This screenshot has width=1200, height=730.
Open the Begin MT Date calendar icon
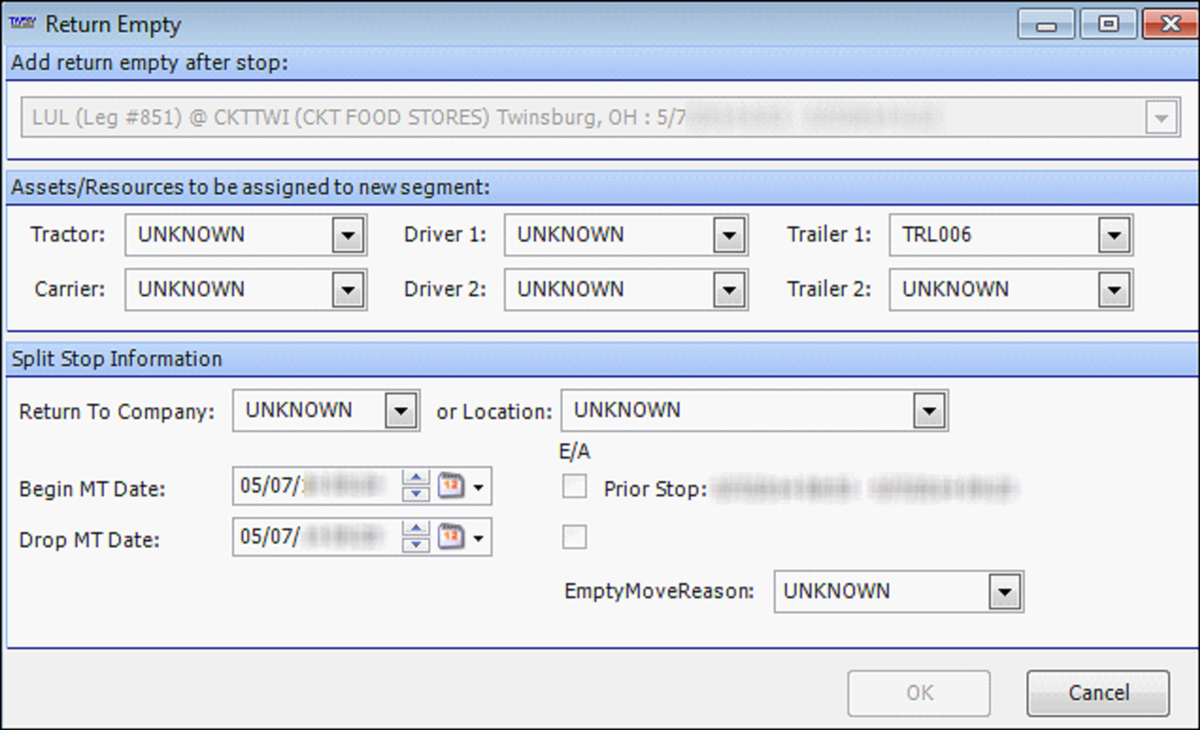click(449, 487)
